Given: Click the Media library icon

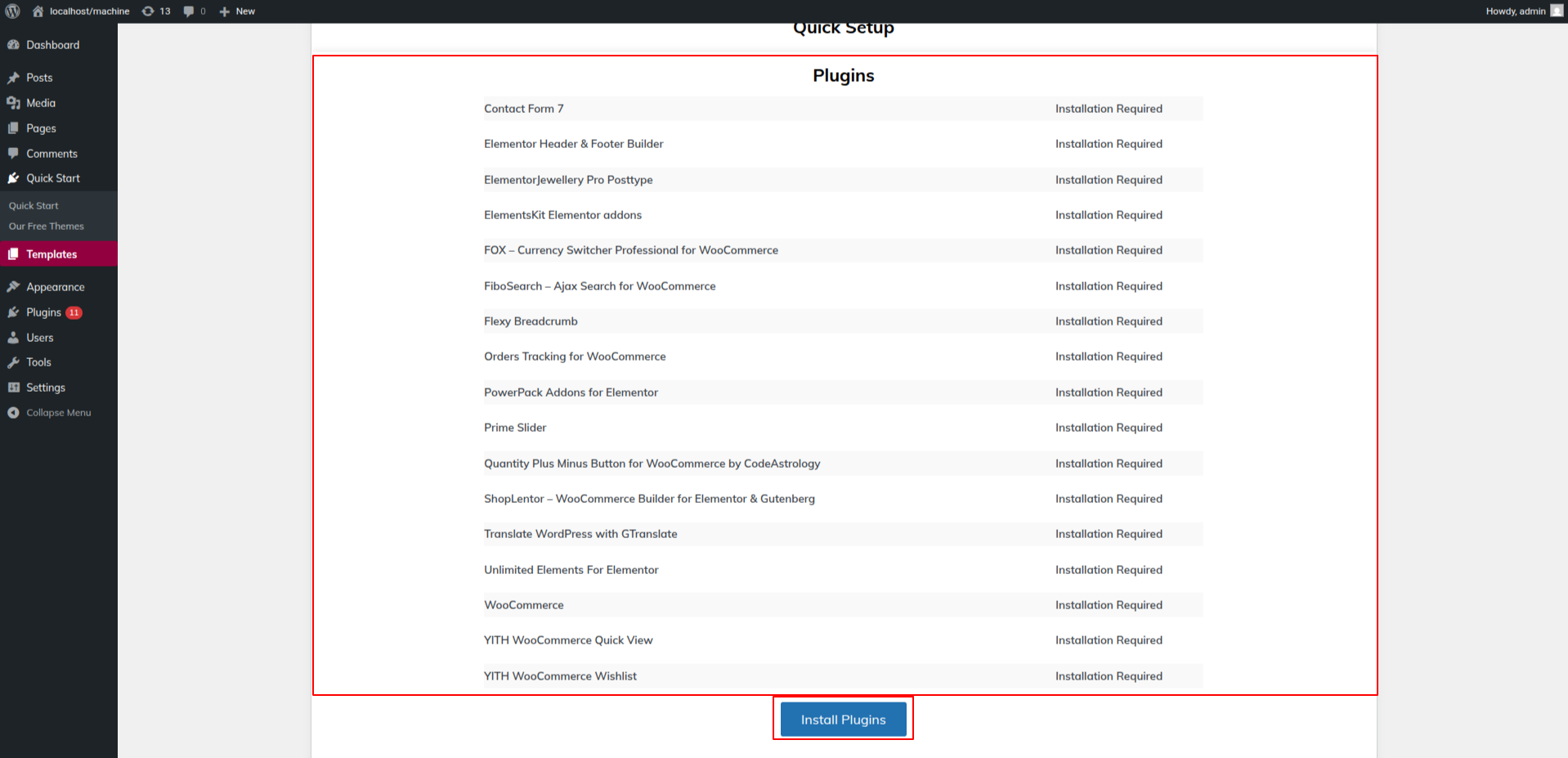Looking at the screenshot, I should [13, 103].
